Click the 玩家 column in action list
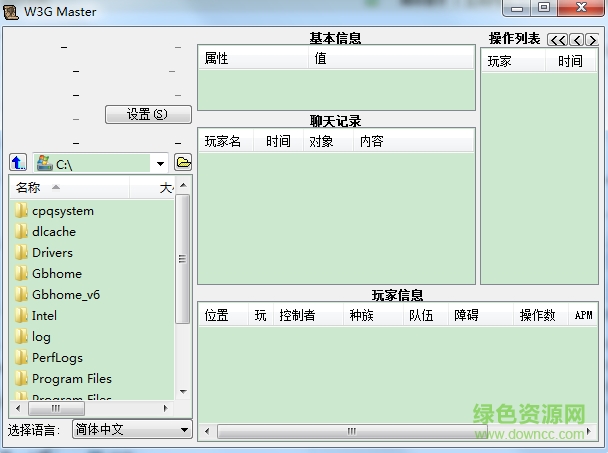 pos(513,61)
